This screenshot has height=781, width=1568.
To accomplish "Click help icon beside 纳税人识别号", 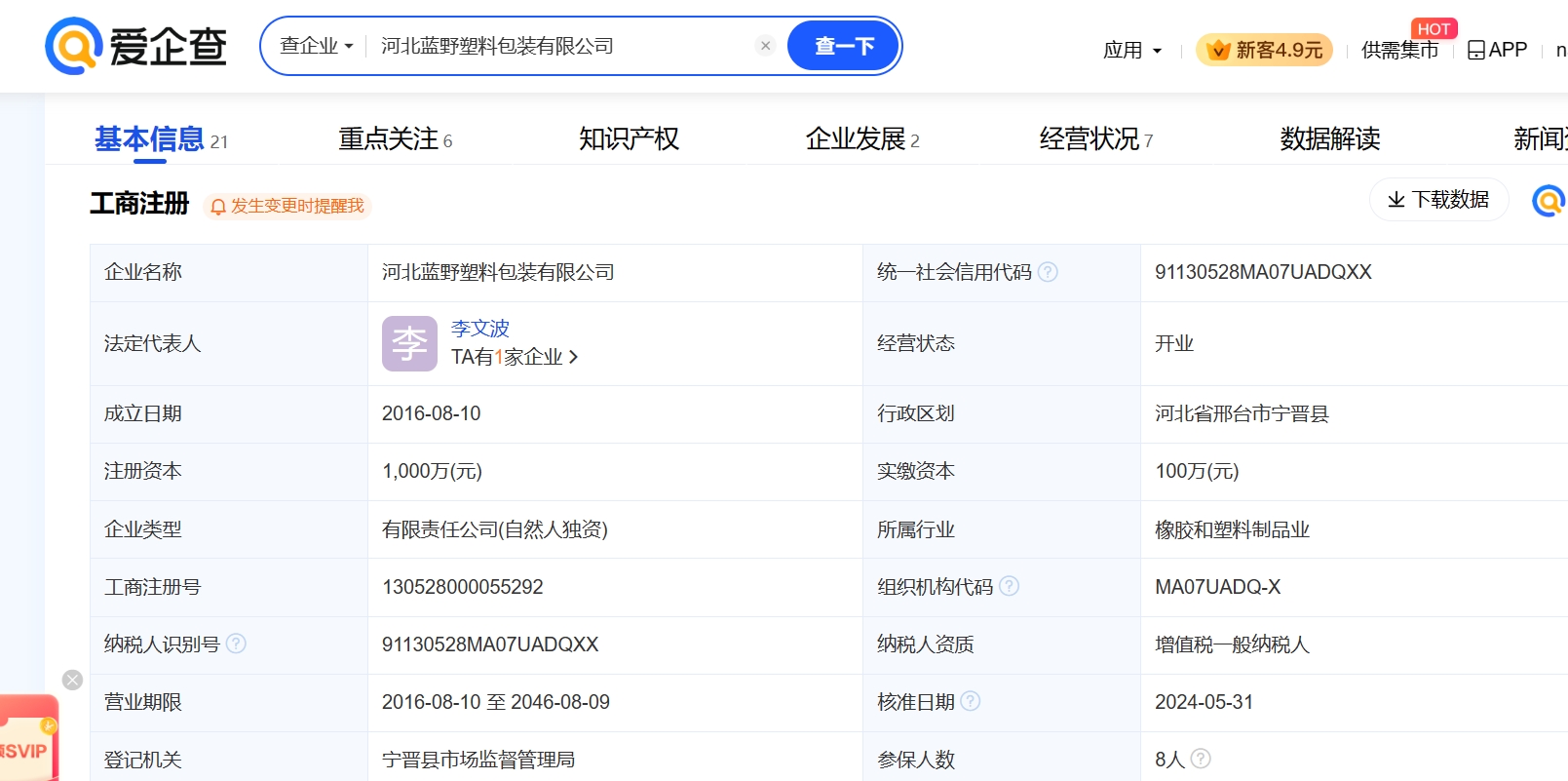I will pyautogui.click(x=236, y=644).
